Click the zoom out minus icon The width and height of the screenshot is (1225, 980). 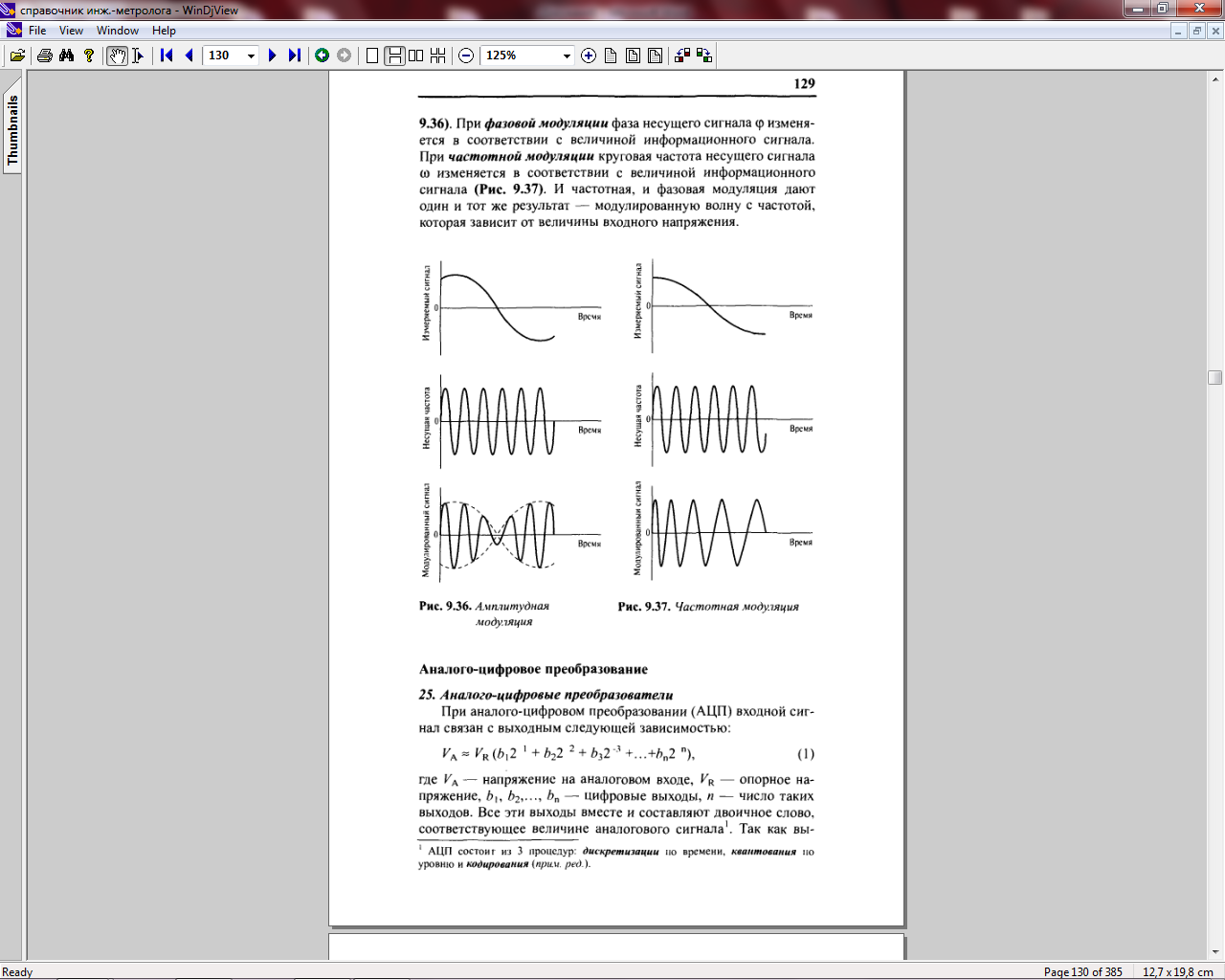[466, 56]
